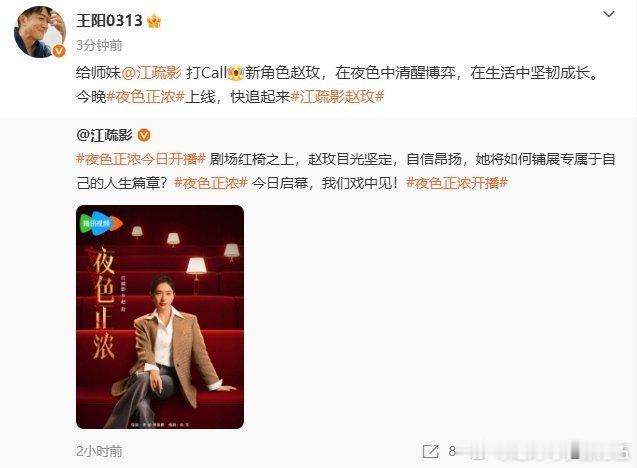Click the Tencent Video logo on poster
The height and width of the screenshot is (468, 637).
pos(101,223)
